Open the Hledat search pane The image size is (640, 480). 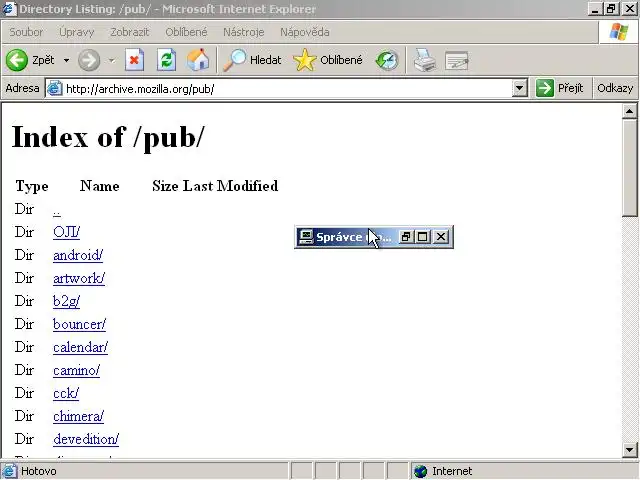point(252,60)
